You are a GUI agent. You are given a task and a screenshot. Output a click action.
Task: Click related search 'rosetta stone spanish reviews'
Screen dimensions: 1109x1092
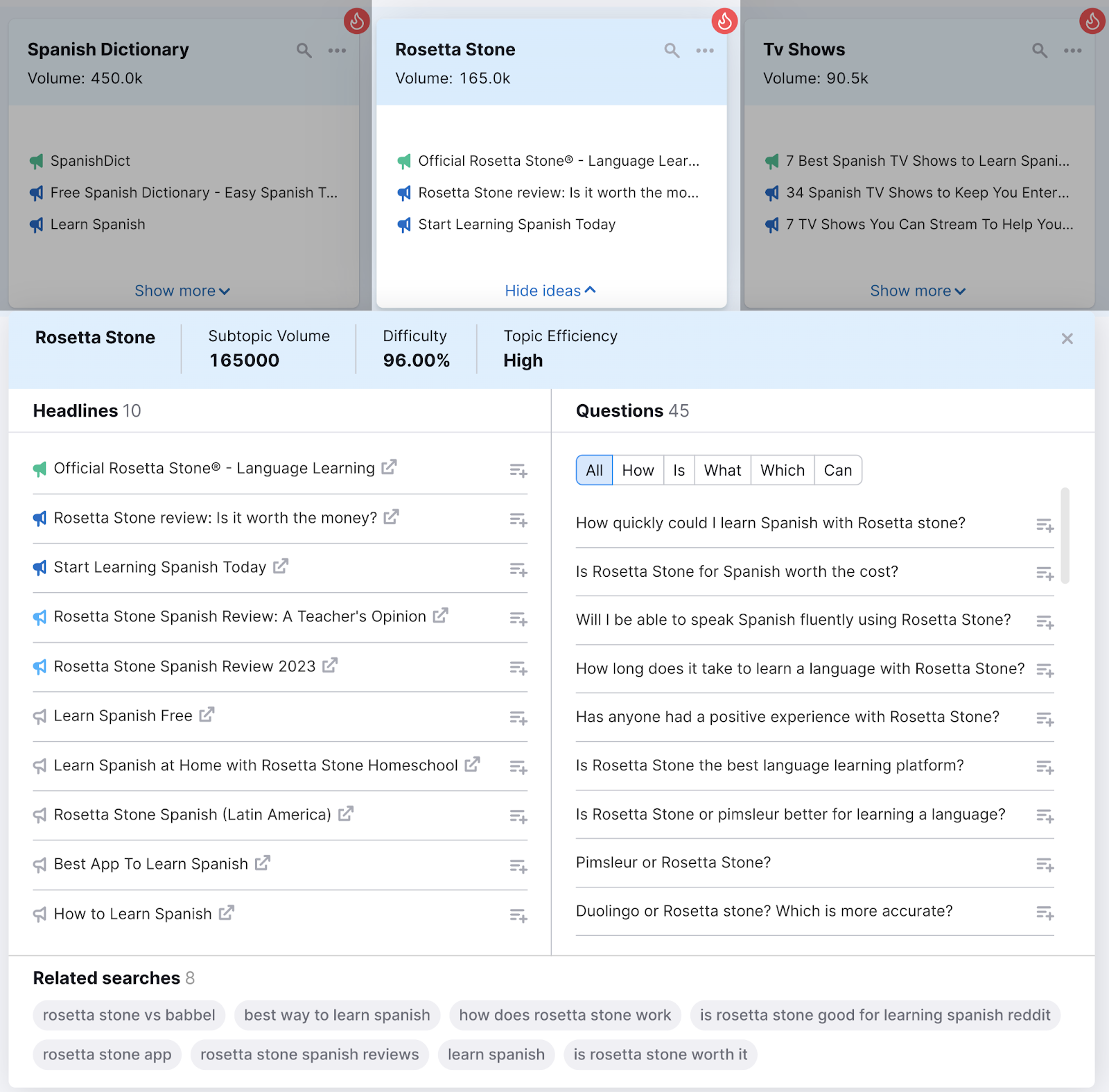pos(310,1055)
